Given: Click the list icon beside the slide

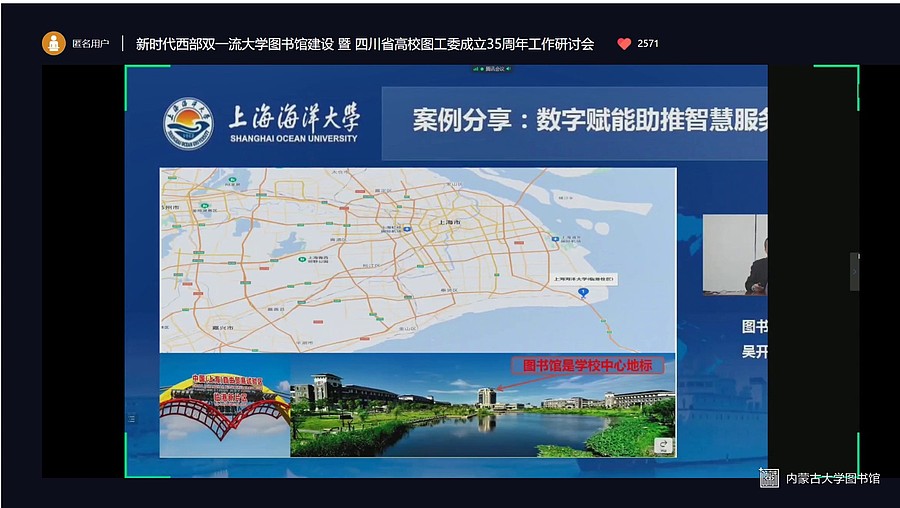Looking at the screenshot, I should pos(131,418).
